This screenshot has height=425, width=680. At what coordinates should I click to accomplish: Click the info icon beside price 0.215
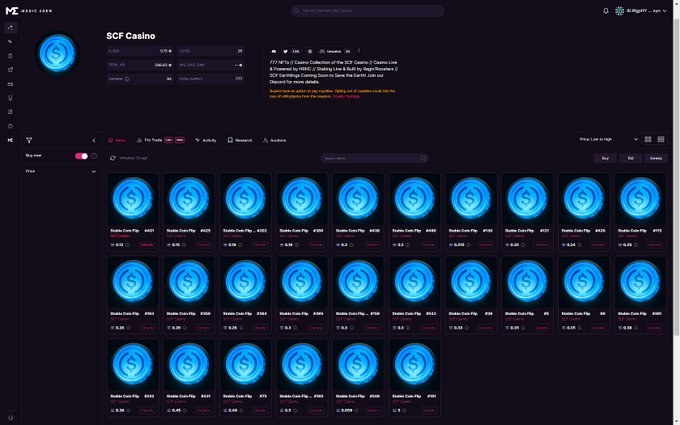[469, 245]
